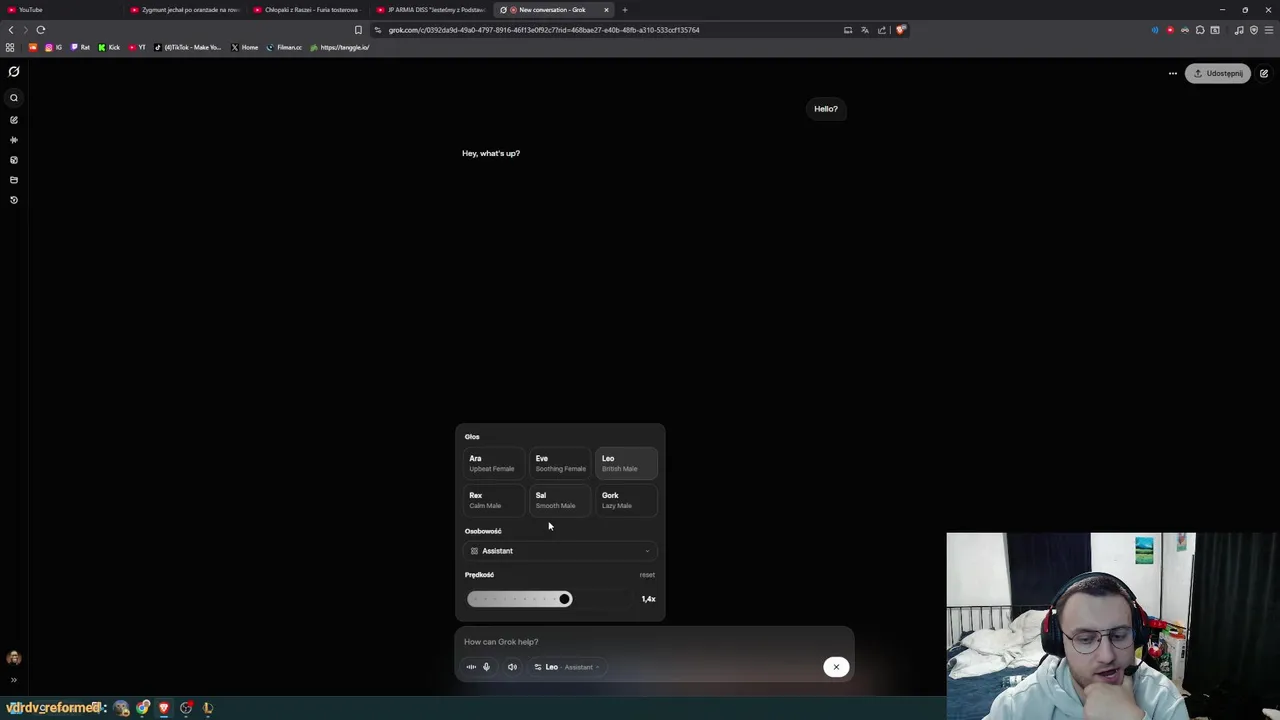Open the apps grid in bookmarks bar
Viewport: 1280px width, 720px height.
click(x=10, y=47)
